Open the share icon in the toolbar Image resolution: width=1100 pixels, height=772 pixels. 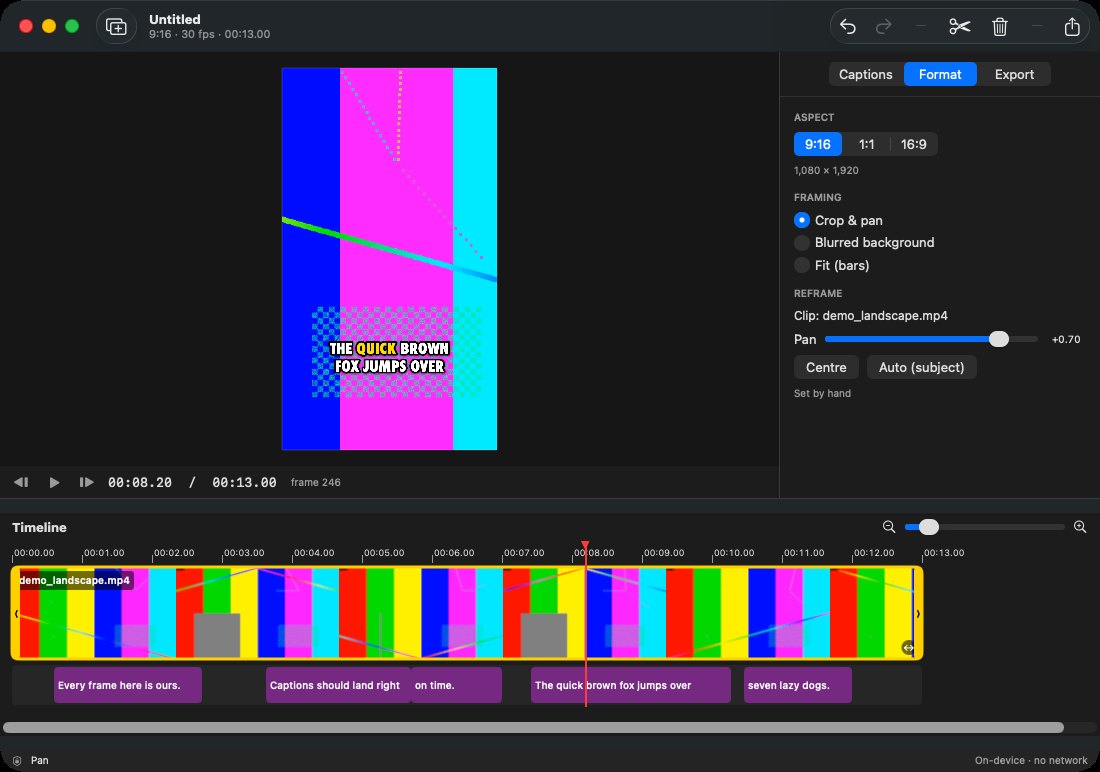[x=1072, y=27]
